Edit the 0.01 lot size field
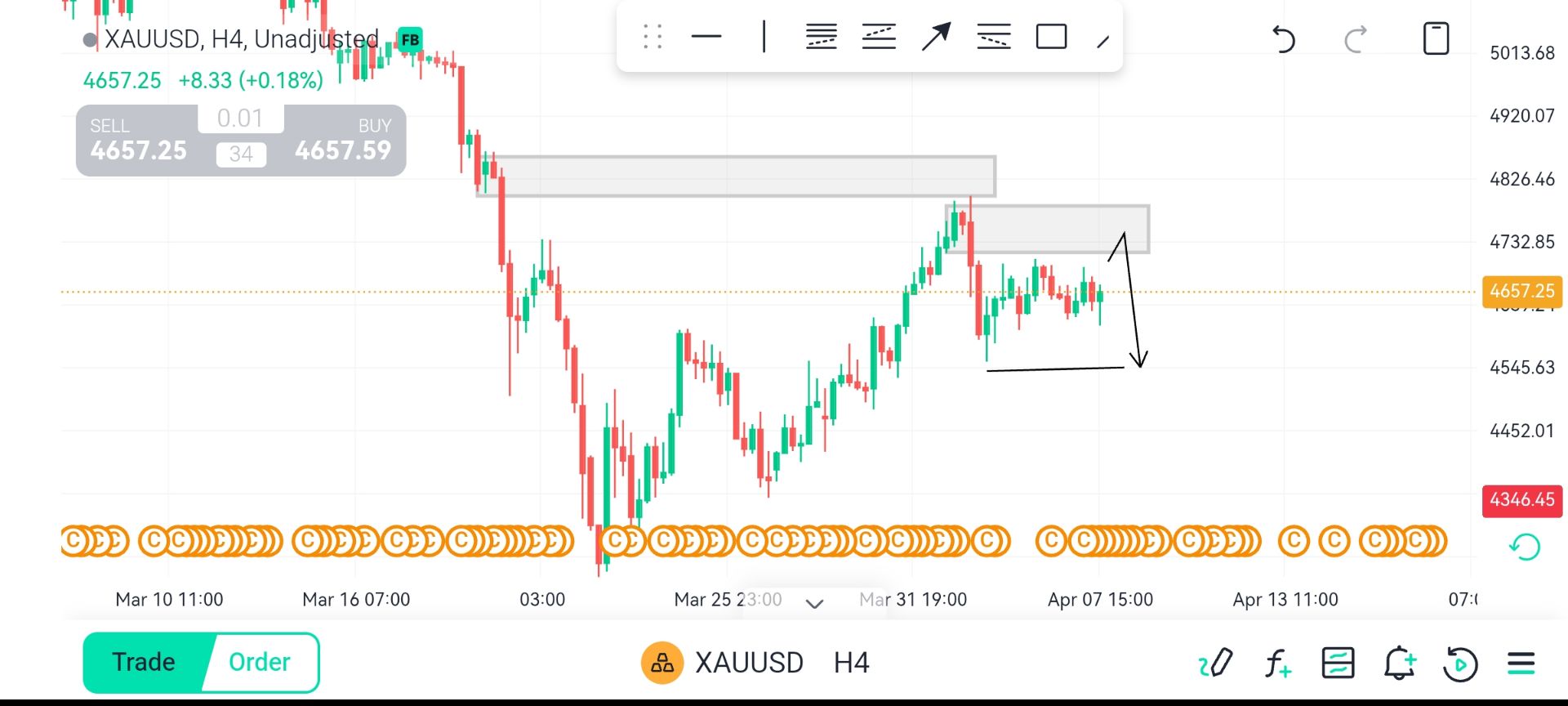 point(240,118)
